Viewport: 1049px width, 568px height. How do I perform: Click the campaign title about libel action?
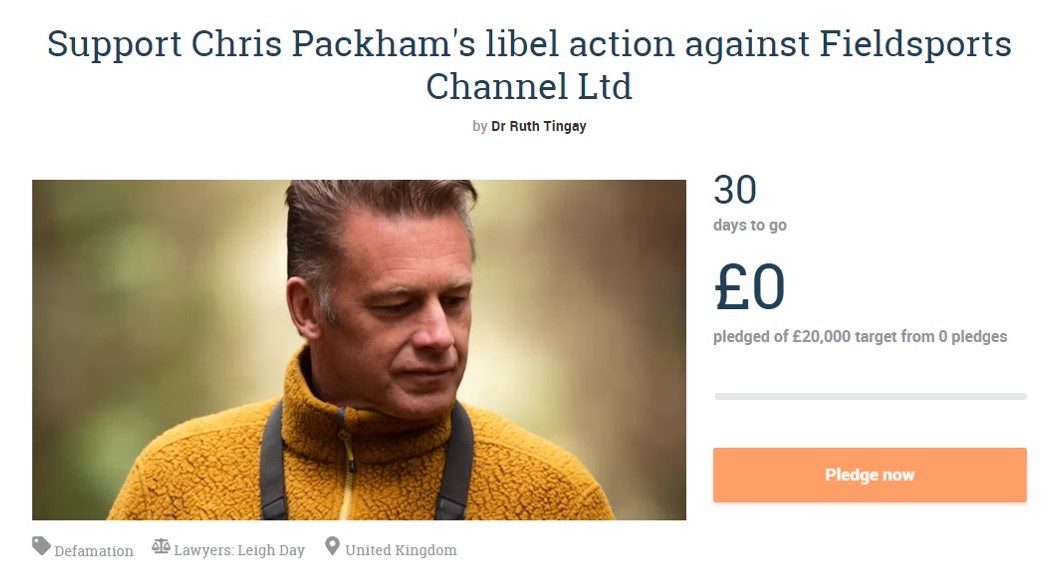(529, 64)
